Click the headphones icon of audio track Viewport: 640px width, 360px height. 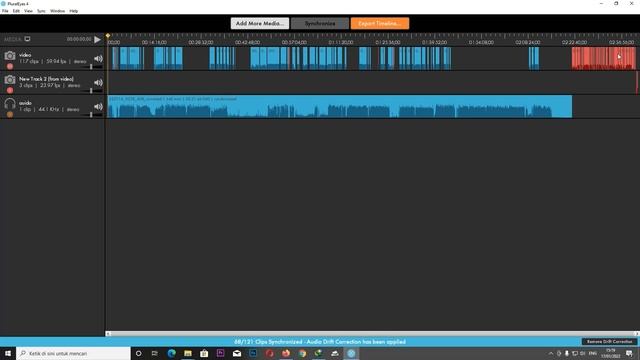pyautogui.click(x=10, y=104)
